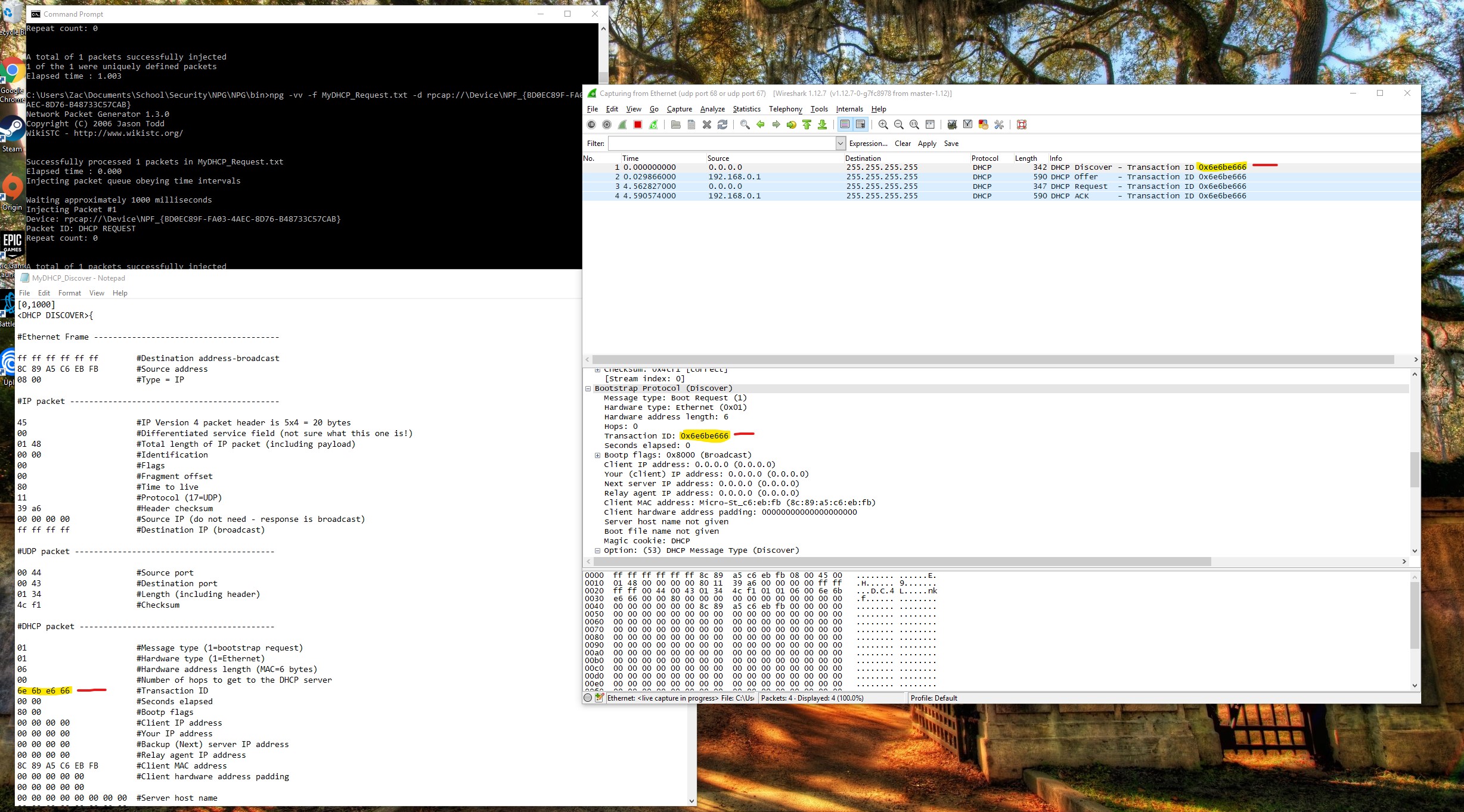This screenshot has width=1464, height=812.
Task: Open Wireshark's capture options icon
Action: pos(607,125)
